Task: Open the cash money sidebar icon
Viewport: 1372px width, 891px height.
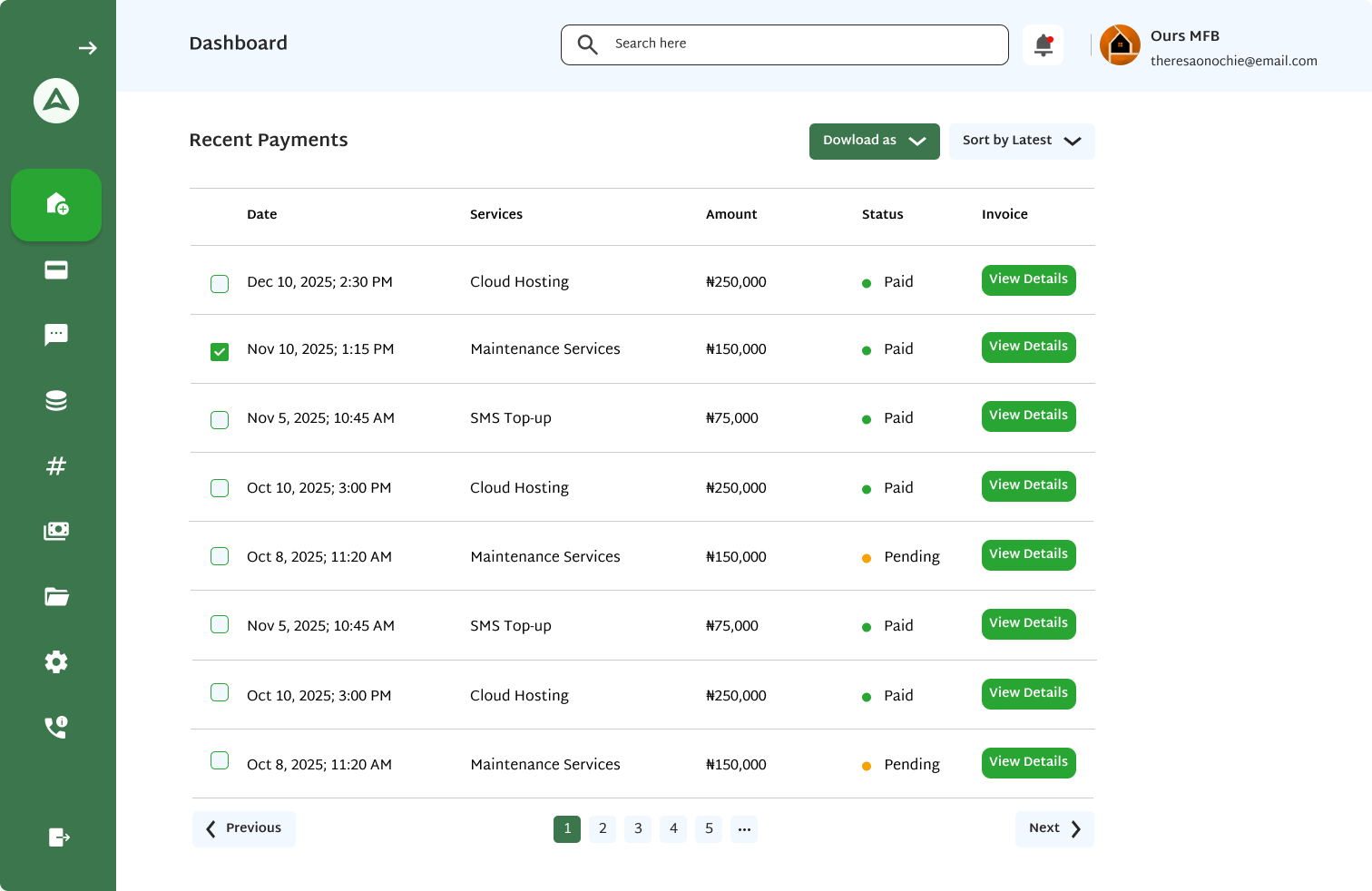Action: point(56,531)
